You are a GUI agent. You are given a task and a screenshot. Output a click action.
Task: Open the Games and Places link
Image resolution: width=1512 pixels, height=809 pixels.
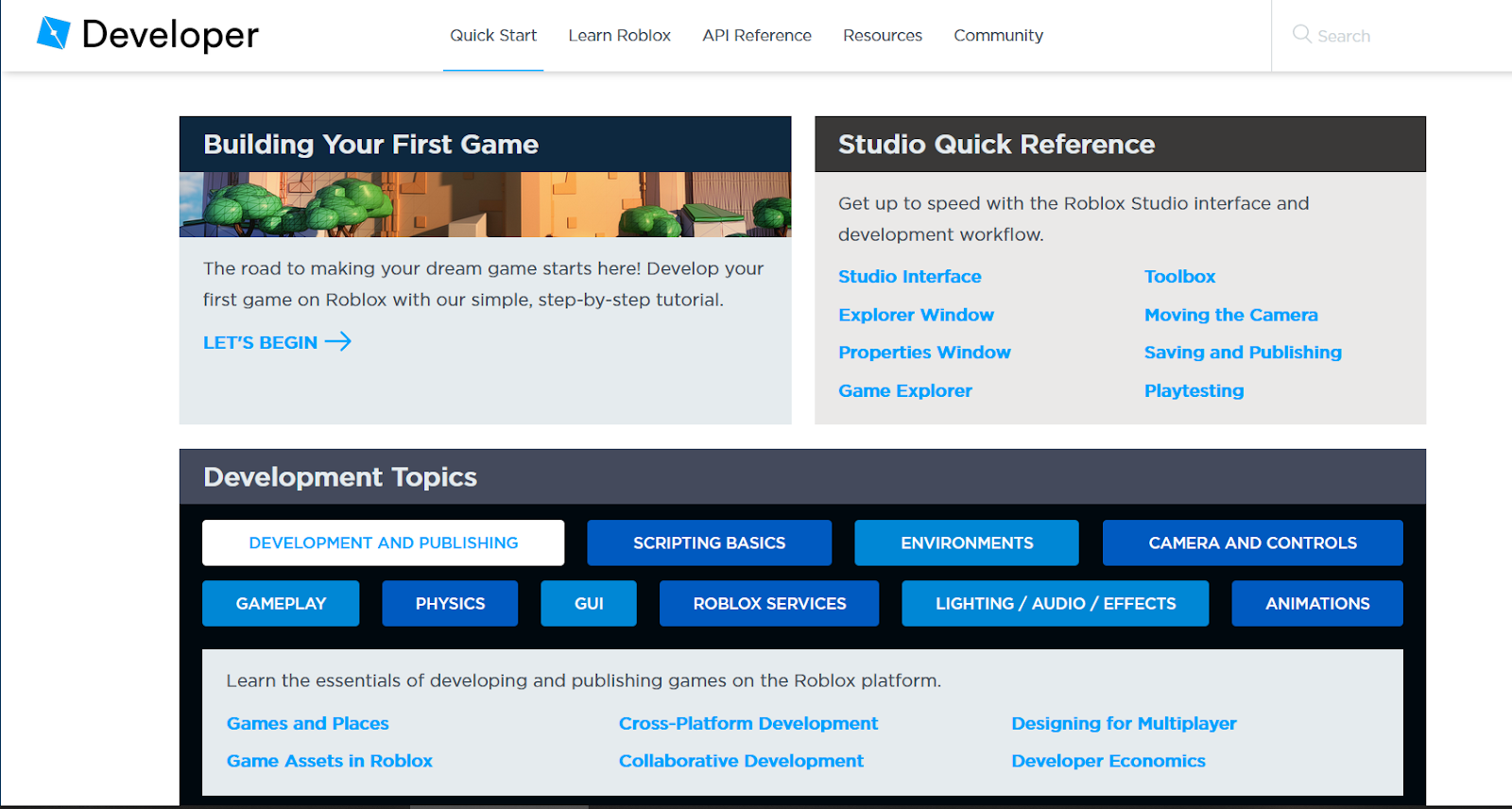click(x=308, y=723)
